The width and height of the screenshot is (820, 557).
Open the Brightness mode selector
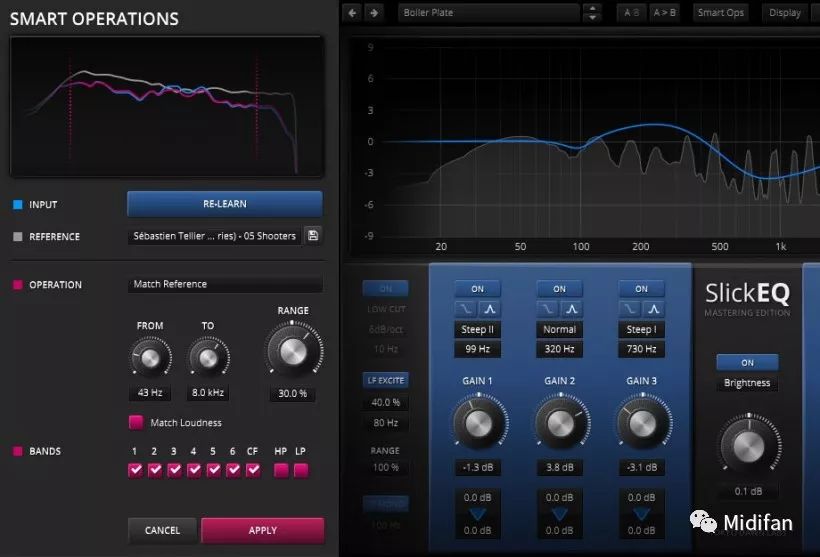point(747,383)
